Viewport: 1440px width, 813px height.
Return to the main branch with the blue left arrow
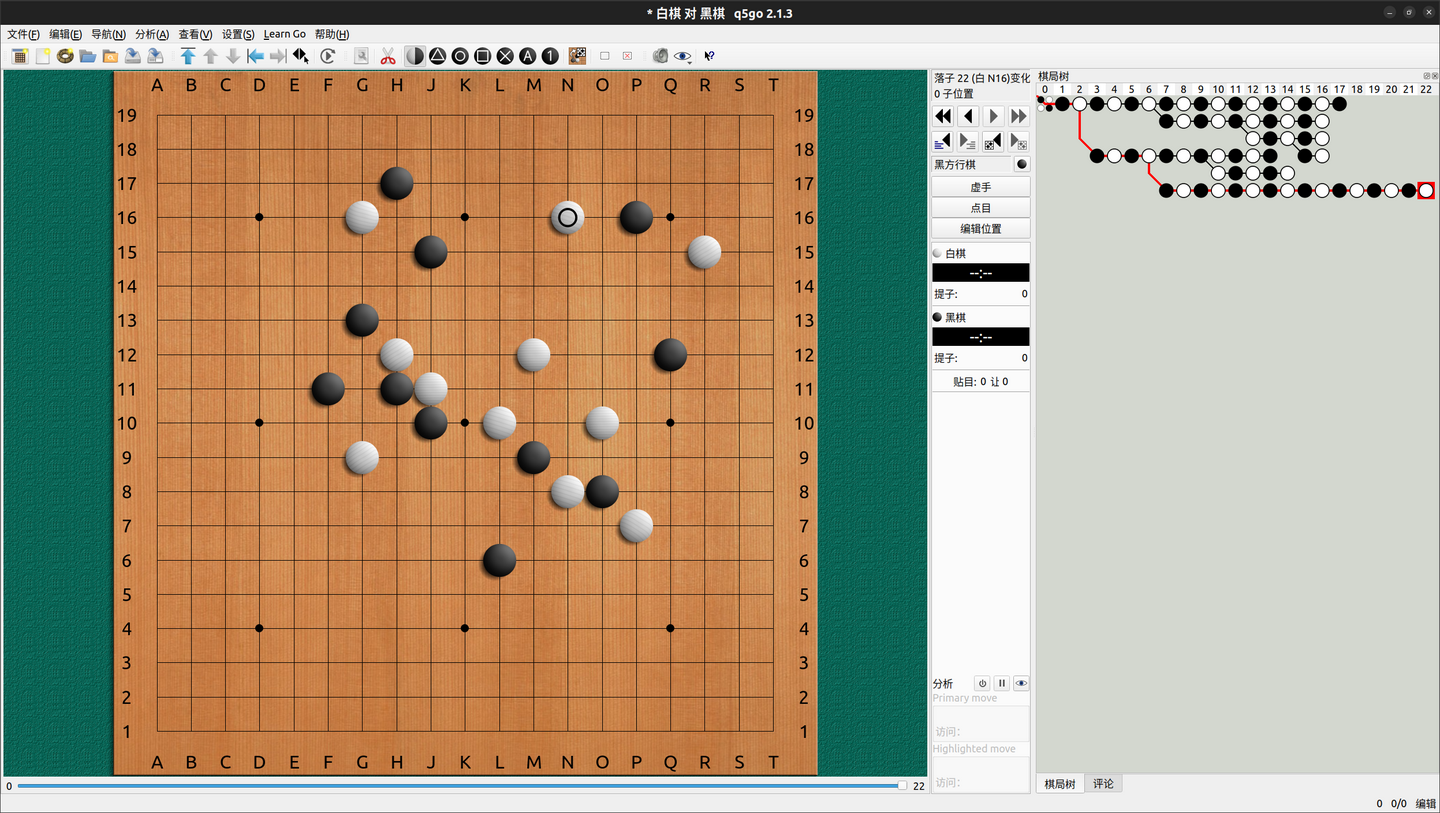pyautogui.click(x=255, y=56)
